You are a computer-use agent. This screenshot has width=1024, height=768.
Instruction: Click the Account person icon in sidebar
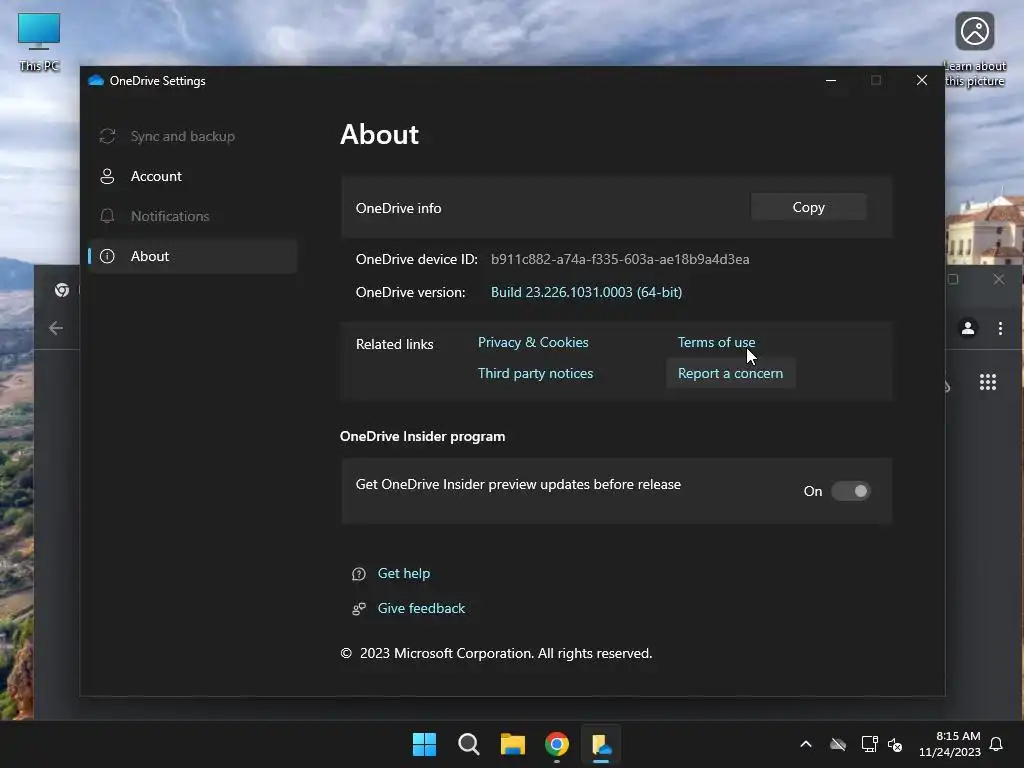point(107,176)
